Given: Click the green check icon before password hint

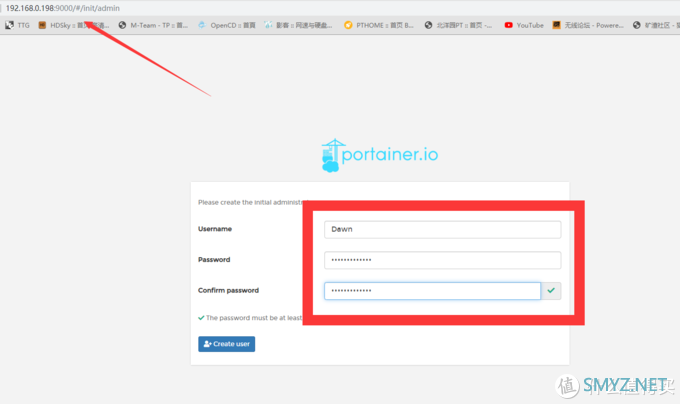Looking at the screenshot, I should pos(201,318).
